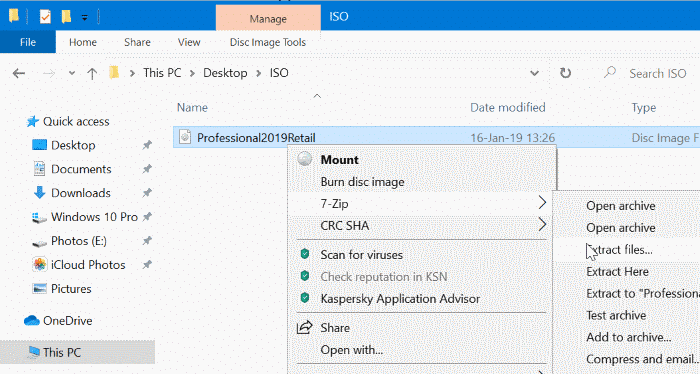Open iCloud Photos in navigation pane
Screen dimensions: 700x374
pos(88,265)
